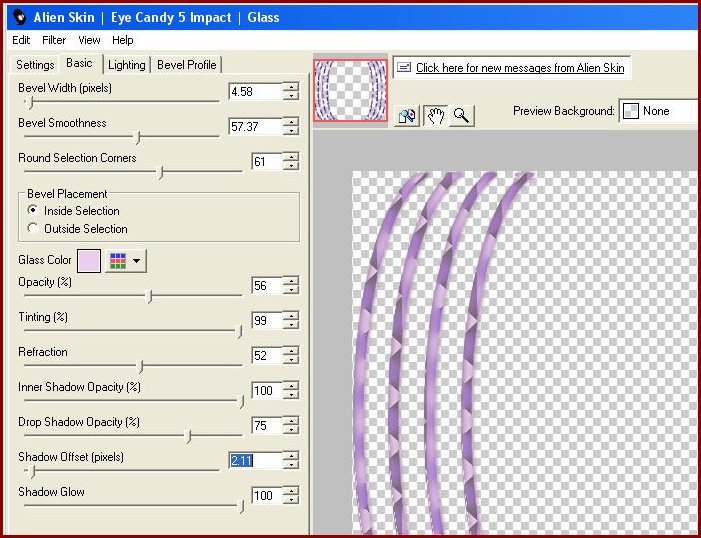This screenshot has width=701, height=538.
Task: Decrease Bevel Smoothness with down spinner
Action: [x=291, y=131]
